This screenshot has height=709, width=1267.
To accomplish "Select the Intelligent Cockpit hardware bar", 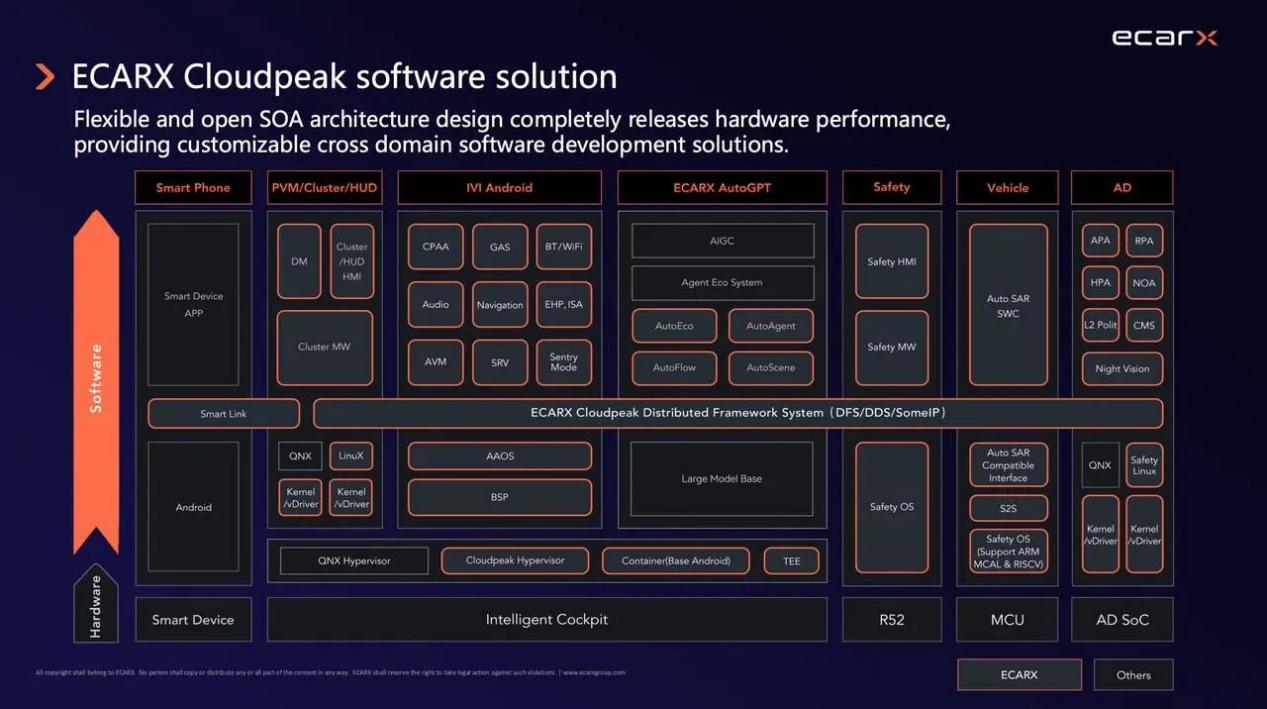I will [x=547, y=620].
